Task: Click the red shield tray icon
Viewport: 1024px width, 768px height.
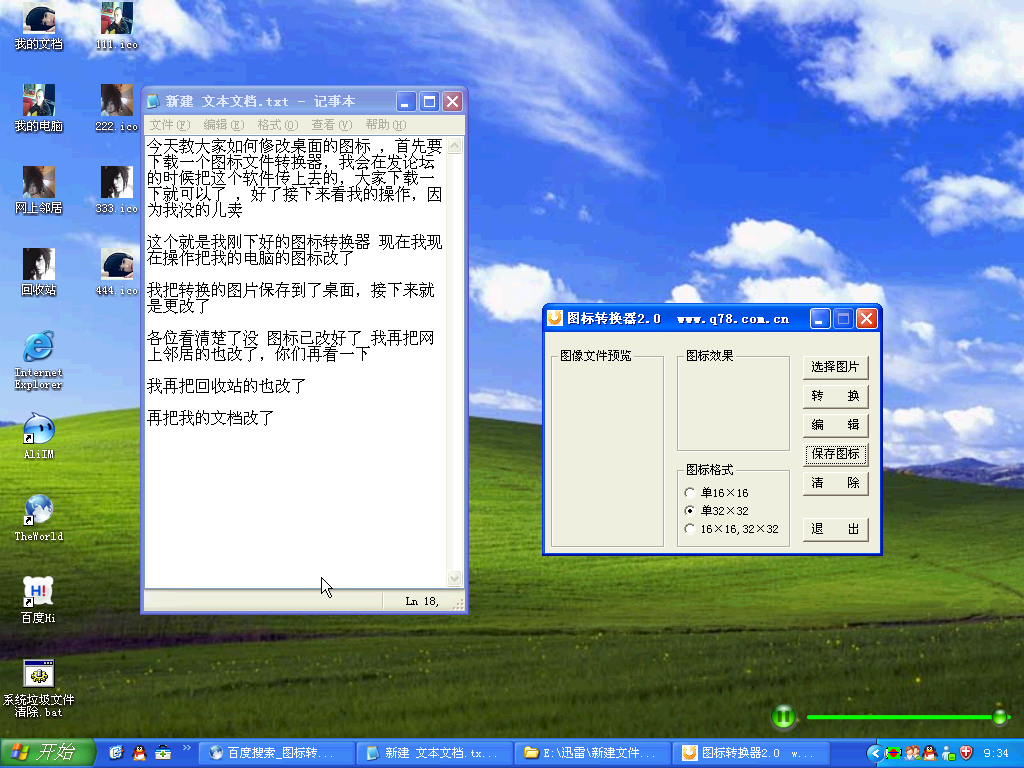Action: [x=966, y=753]
